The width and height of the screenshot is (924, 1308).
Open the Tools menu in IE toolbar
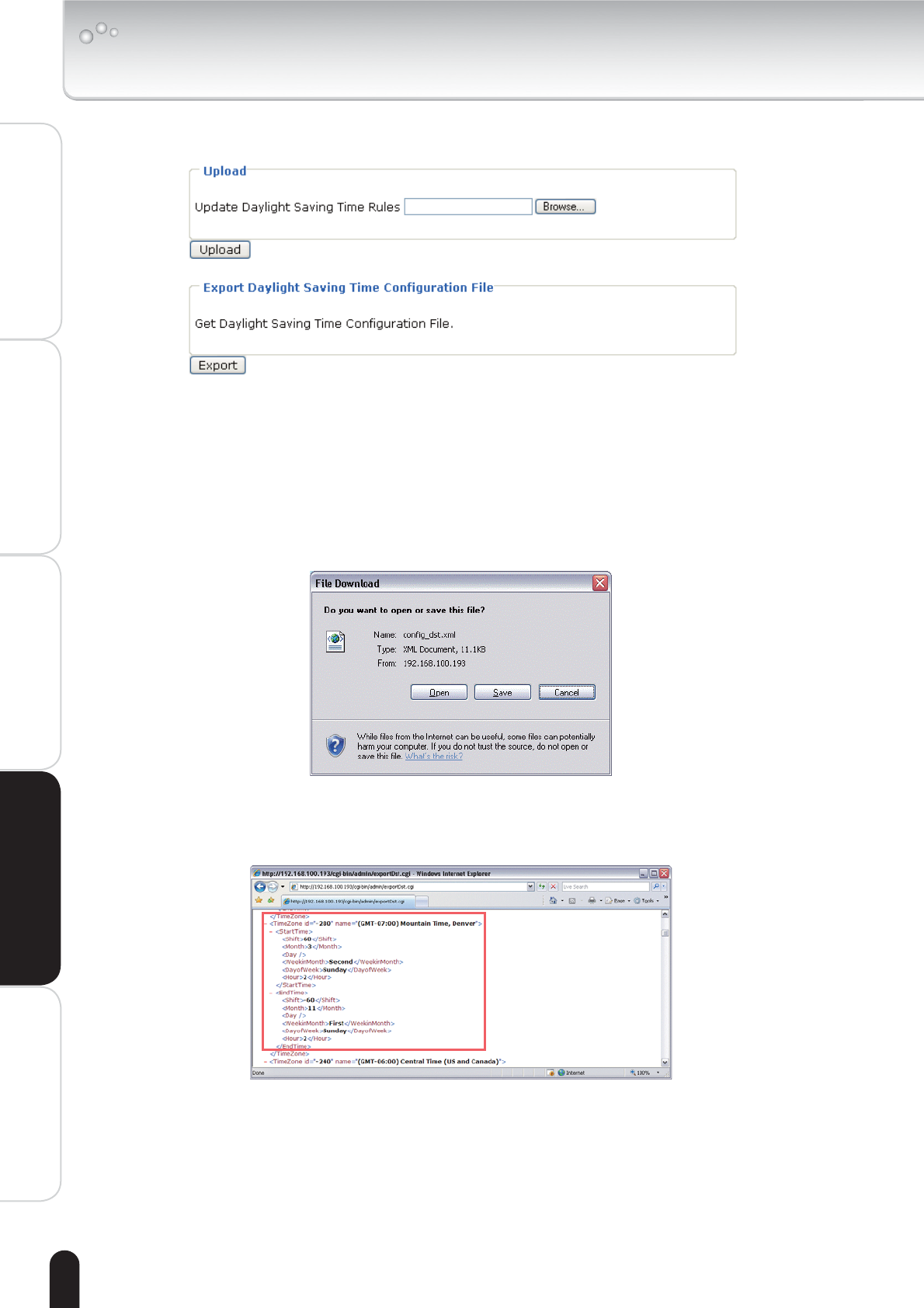coord(646,901)
